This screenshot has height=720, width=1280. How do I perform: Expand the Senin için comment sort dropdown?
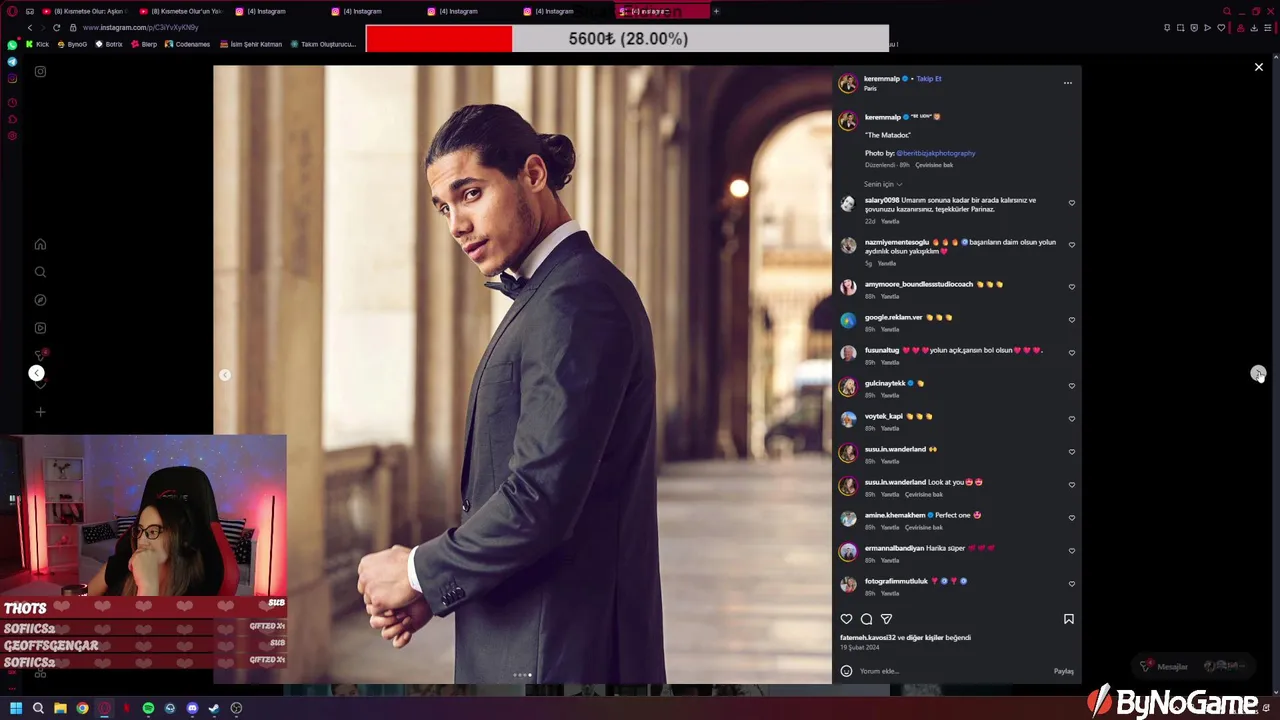(883, 184)
